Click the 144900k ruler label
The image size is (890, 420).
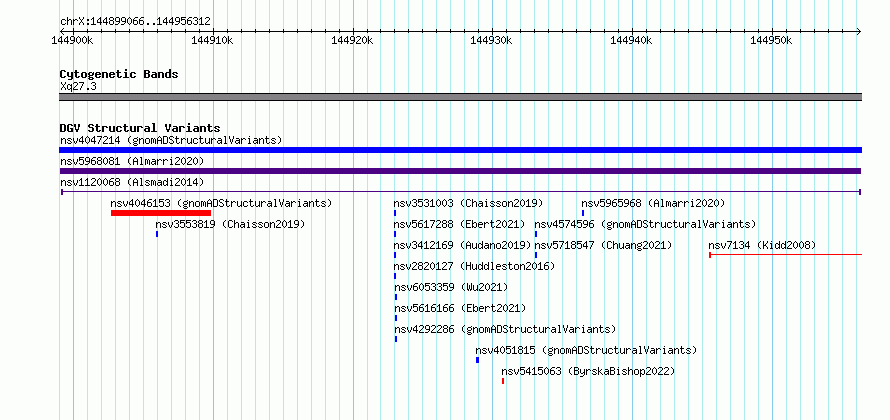click(x=71, y=40)
